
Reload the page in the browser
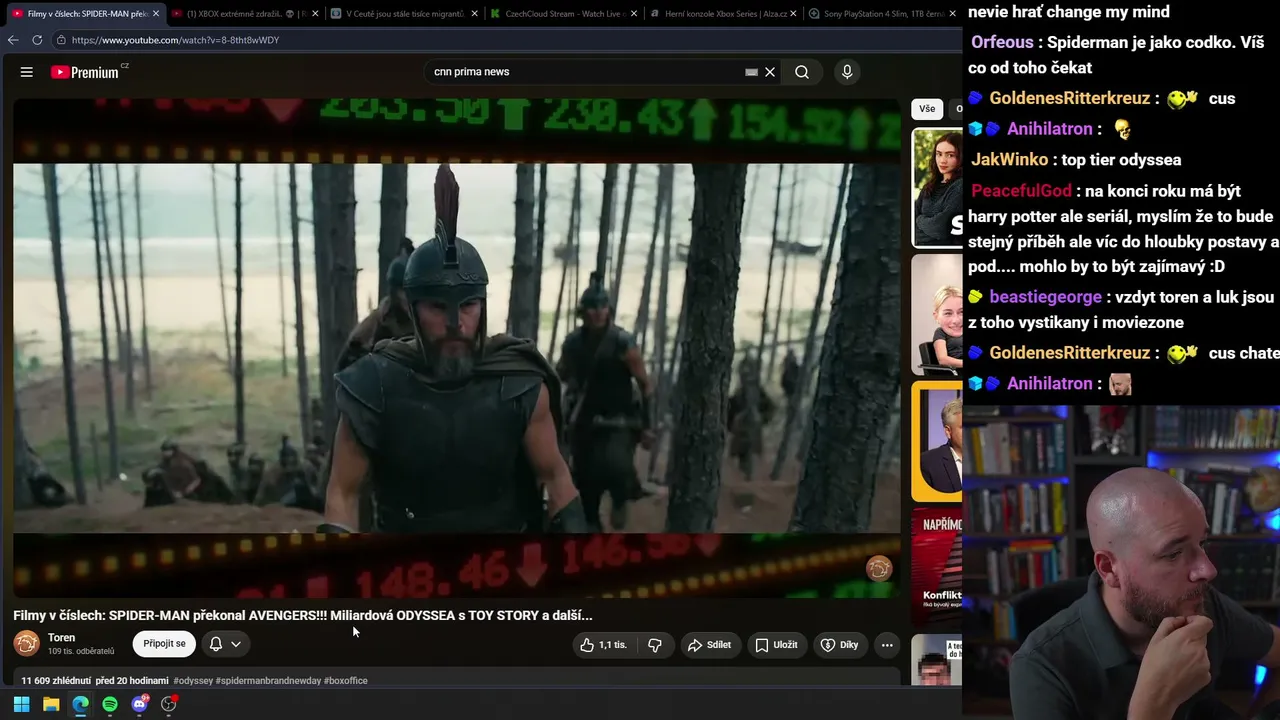pos(37,40)
